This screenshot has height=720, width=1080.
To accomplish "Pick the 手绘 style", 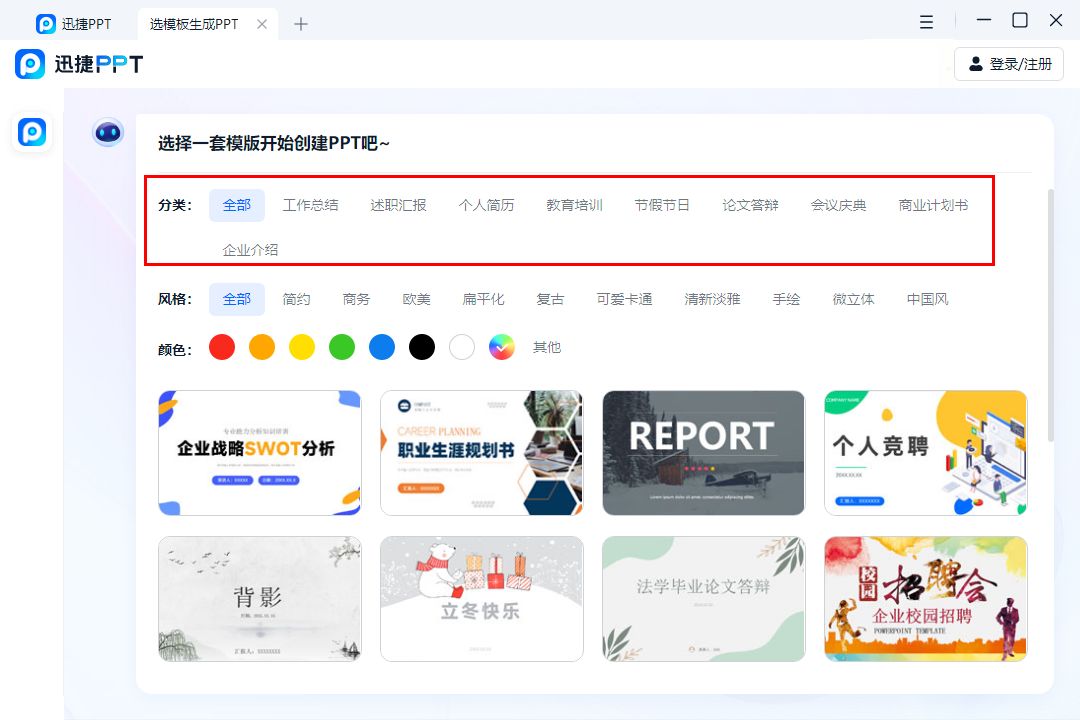I will click(786, 299).
